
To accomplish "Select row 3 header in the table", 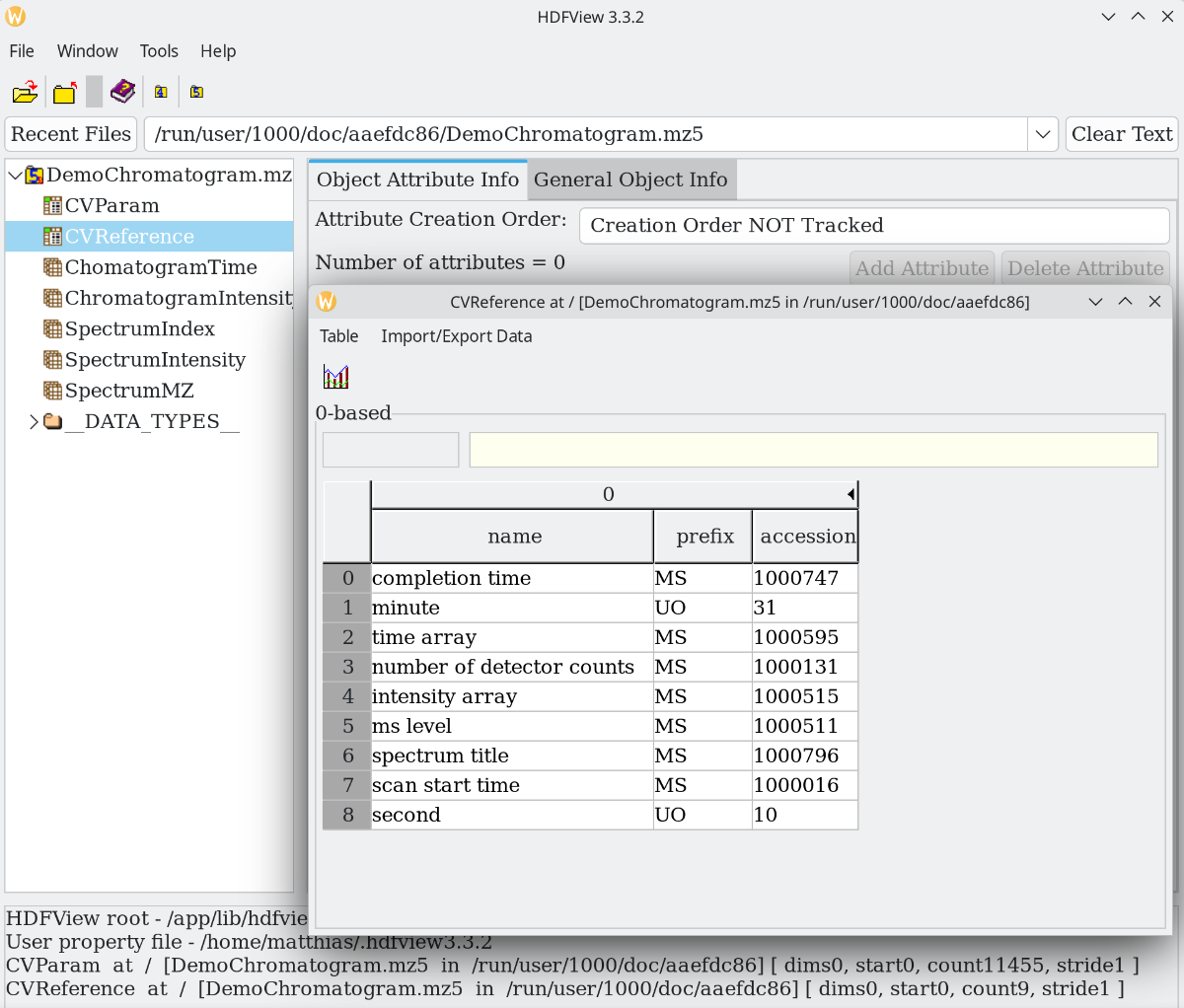I will click(x=347, y=667).
